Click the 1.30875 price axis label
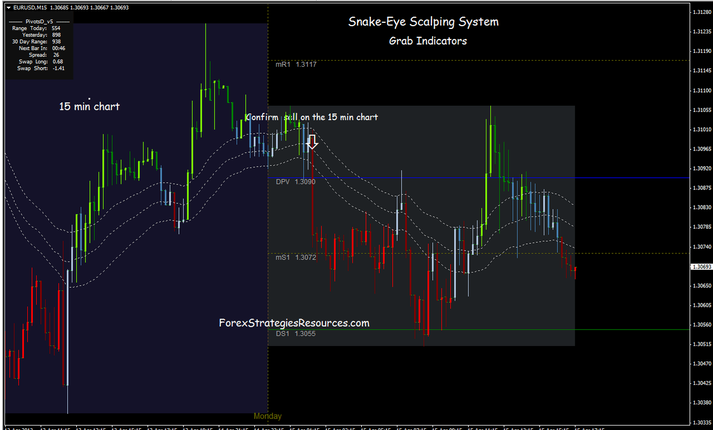This screenshot has width=713, height=430. click(x=702, y=188)
